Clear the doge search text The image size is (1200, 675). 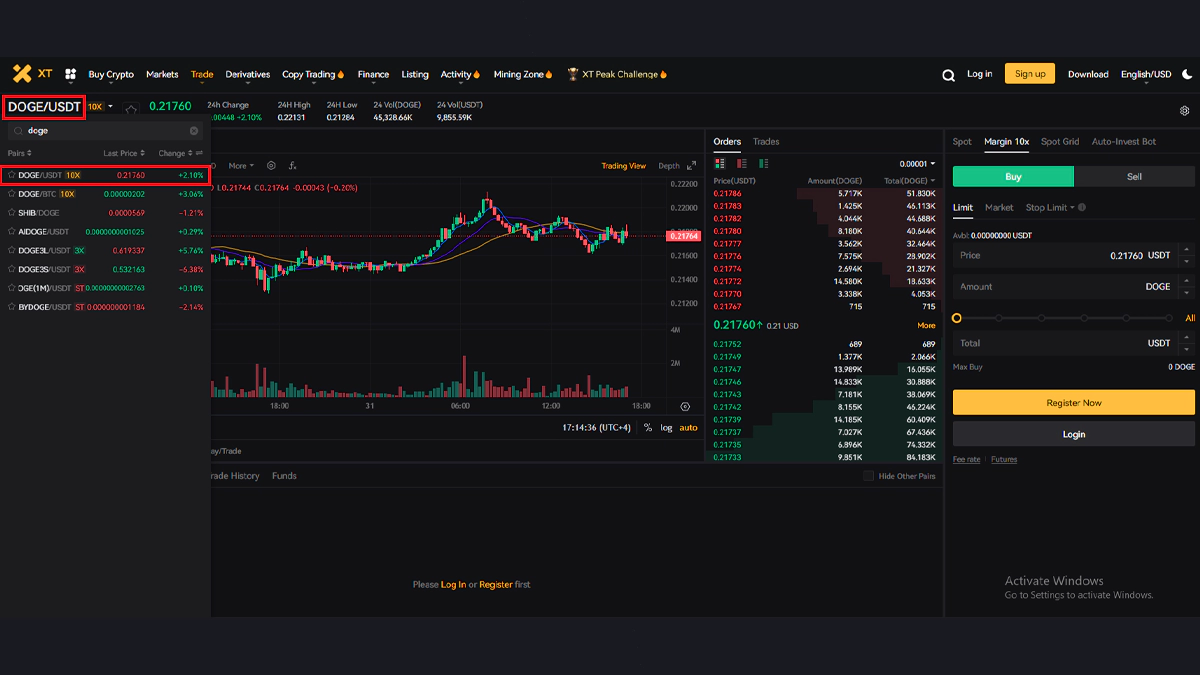[x=194, y=131]
